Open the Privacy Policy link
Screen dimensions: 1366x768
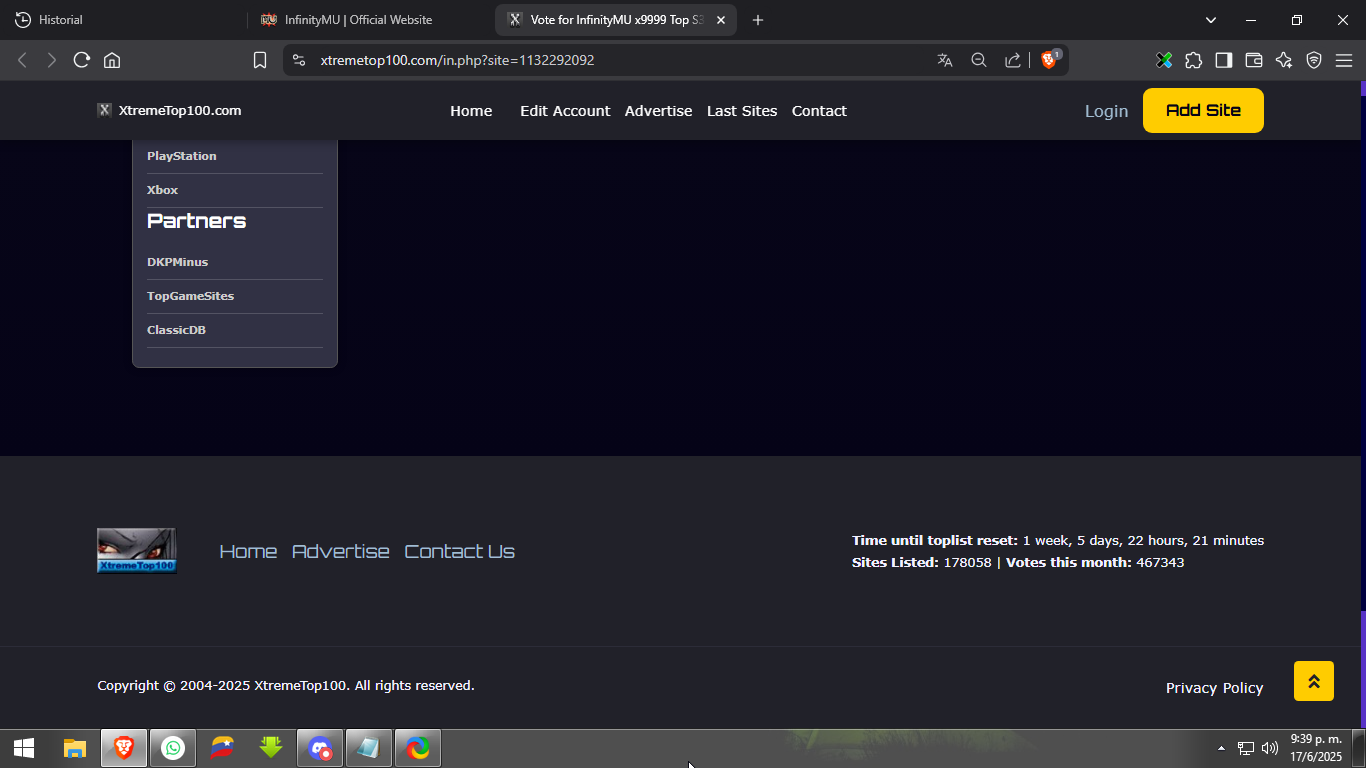coord(1215,688)
